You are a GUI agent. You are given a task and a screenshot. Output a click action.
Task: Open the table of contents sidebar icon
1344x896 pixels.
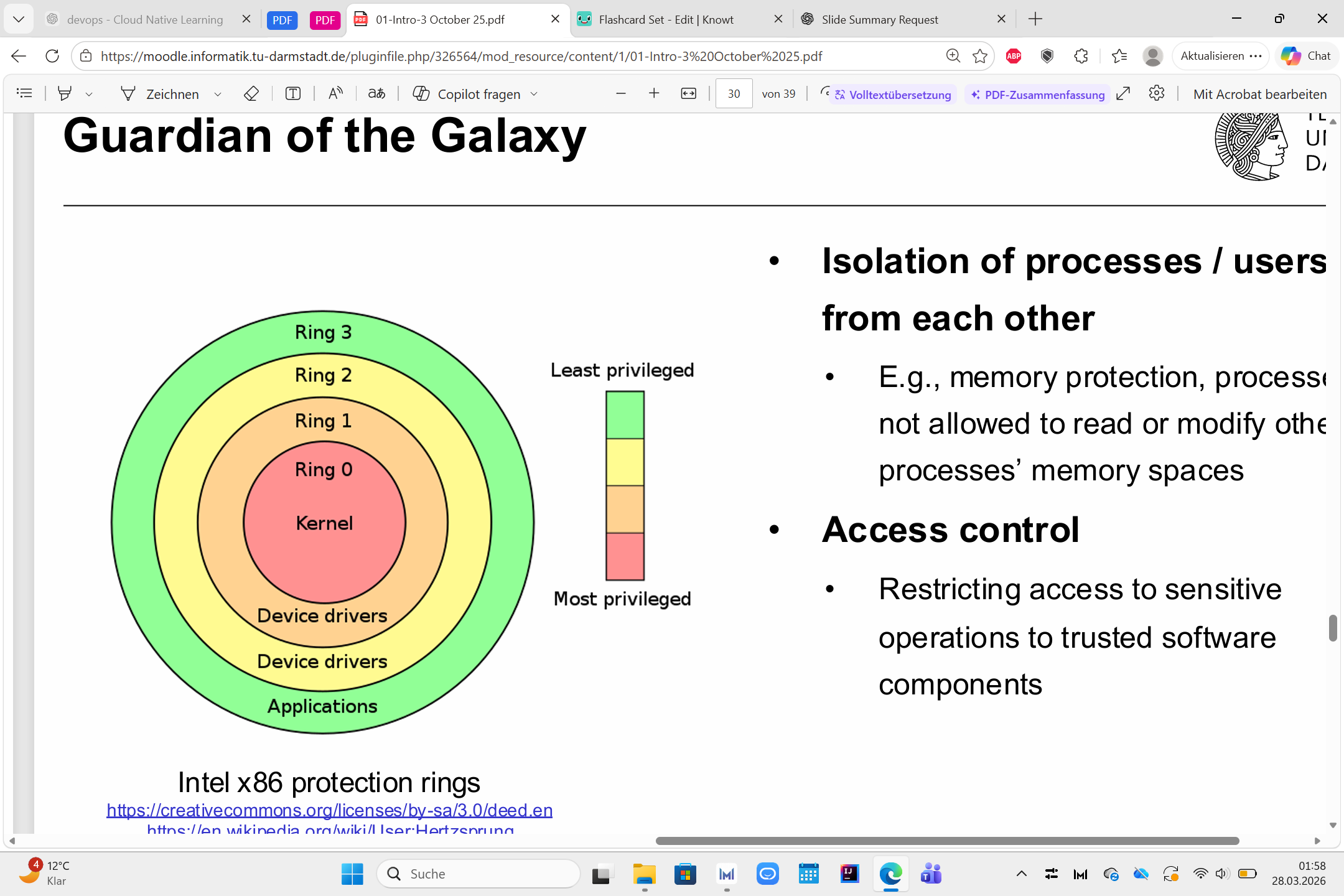click(24, 94)
